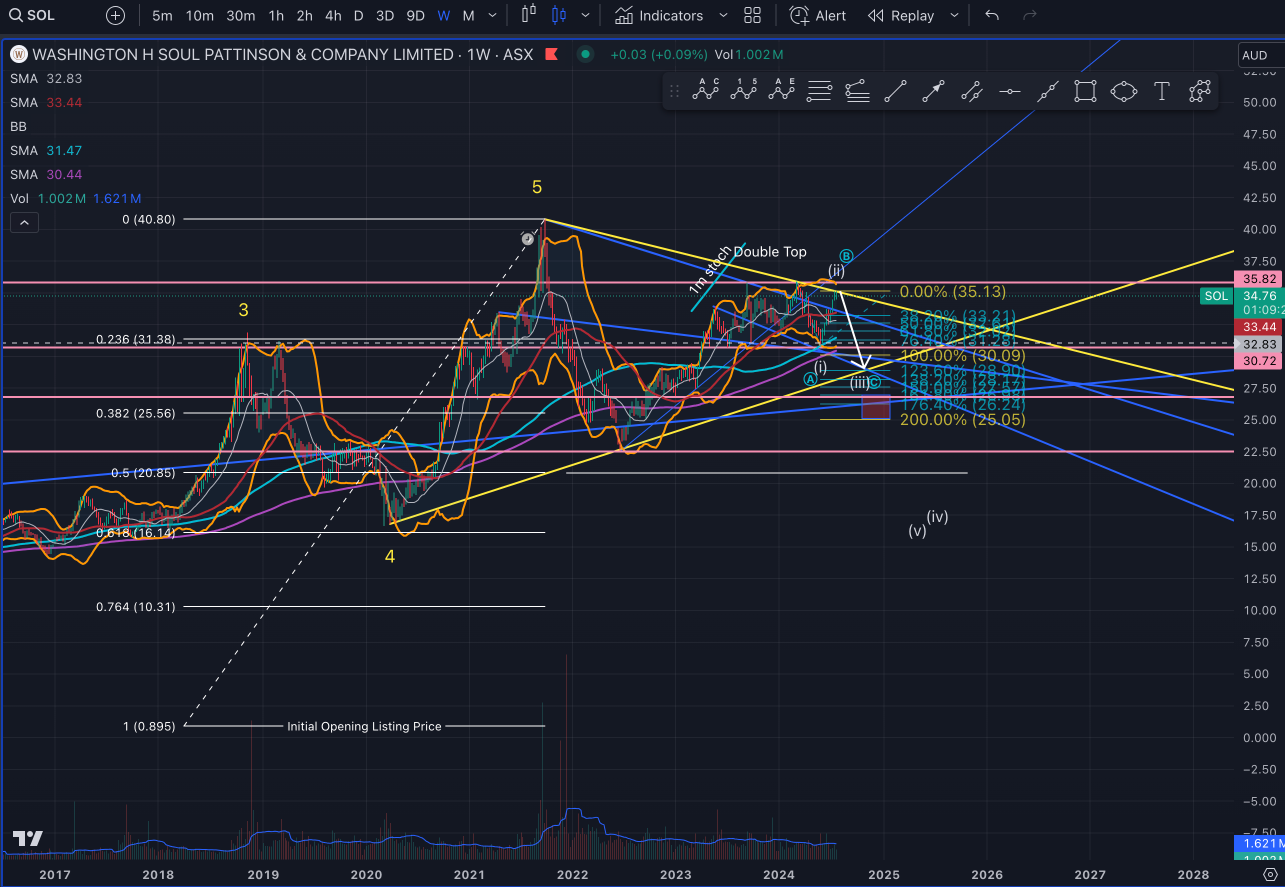Click the Initial Opening Listing Price label
This screenshot has height=887, width=1285.
(364, 726)
